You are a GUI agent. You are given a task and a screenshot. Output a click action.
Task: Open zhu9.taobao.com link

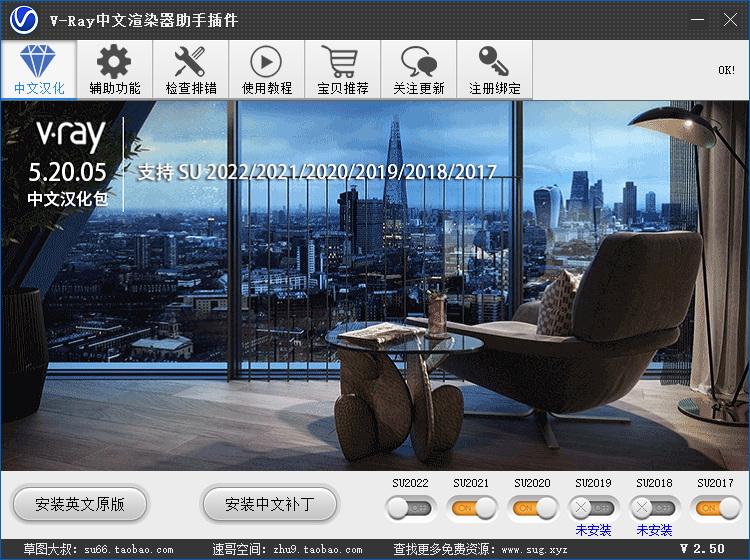pyautogui.click(x=318, y=549)
